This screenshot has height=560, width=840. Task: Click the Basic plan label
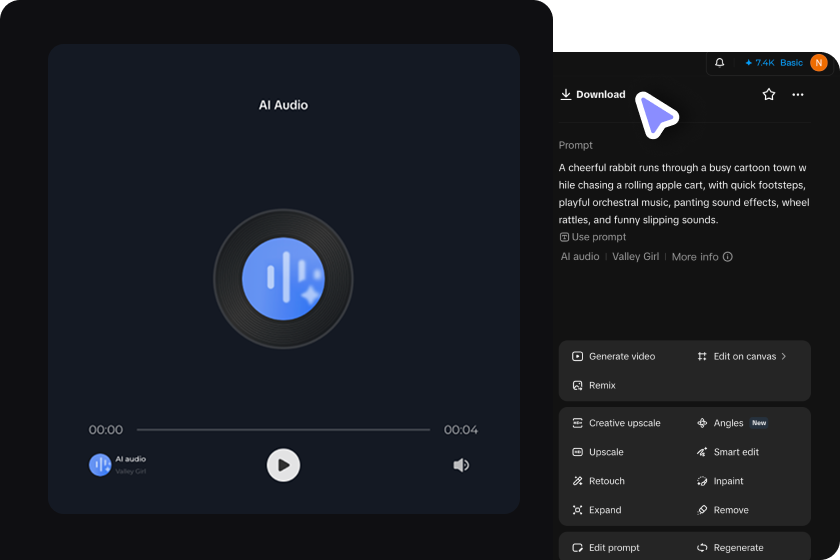coord(791,63)
